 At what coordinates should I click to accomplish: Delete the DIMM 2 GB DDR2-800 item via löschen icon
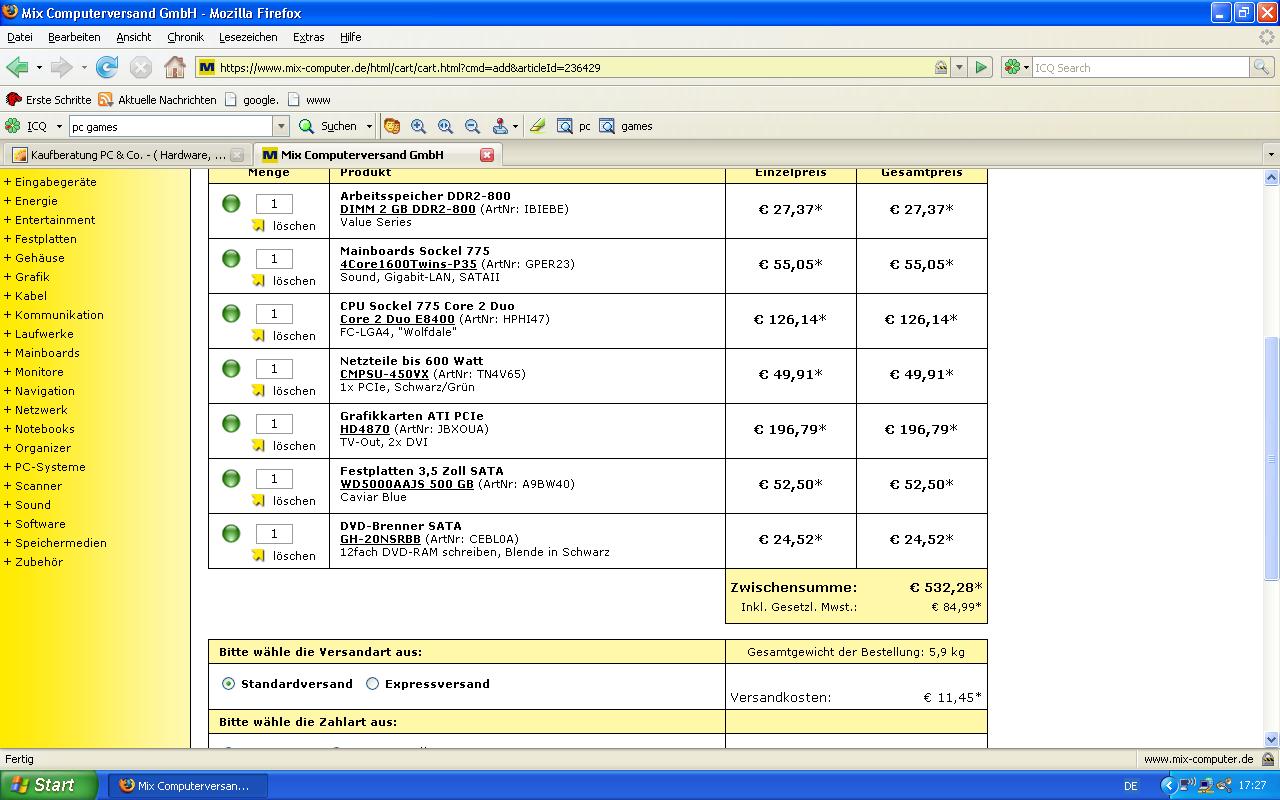(258, 225)
